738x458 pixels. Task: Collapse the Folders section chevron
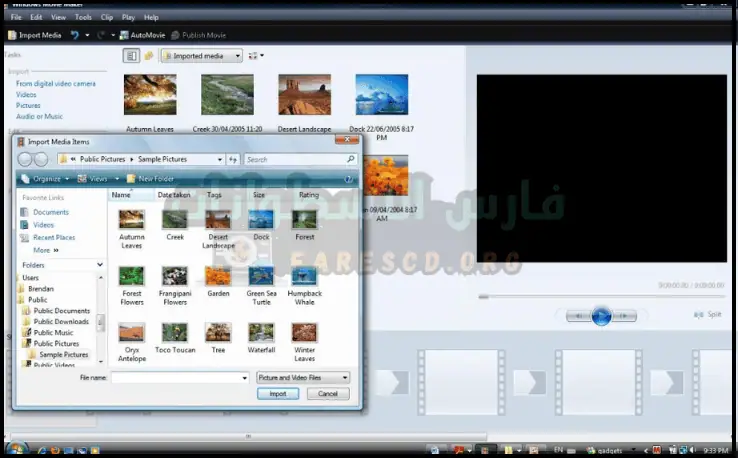100,265
